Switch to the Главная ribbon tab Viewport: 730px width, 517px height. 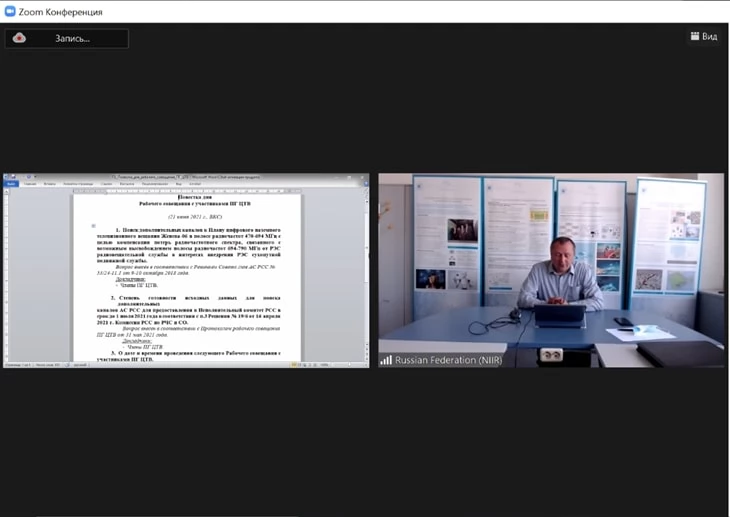coord(30,184)
